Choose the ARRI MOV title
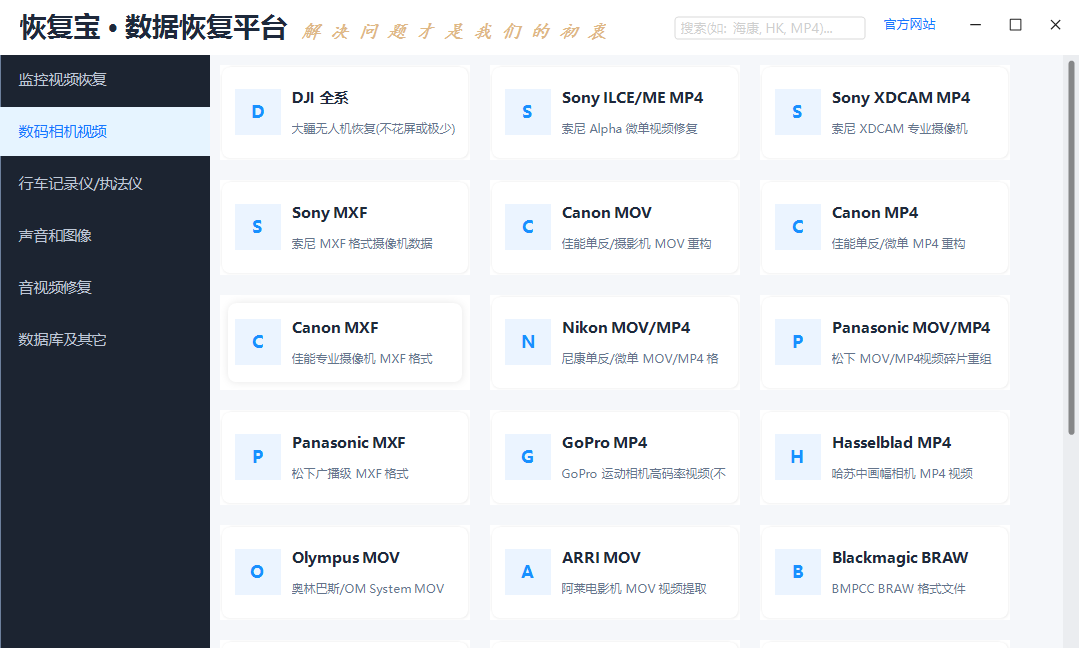The image size is (1080, 648). [601, 558]
